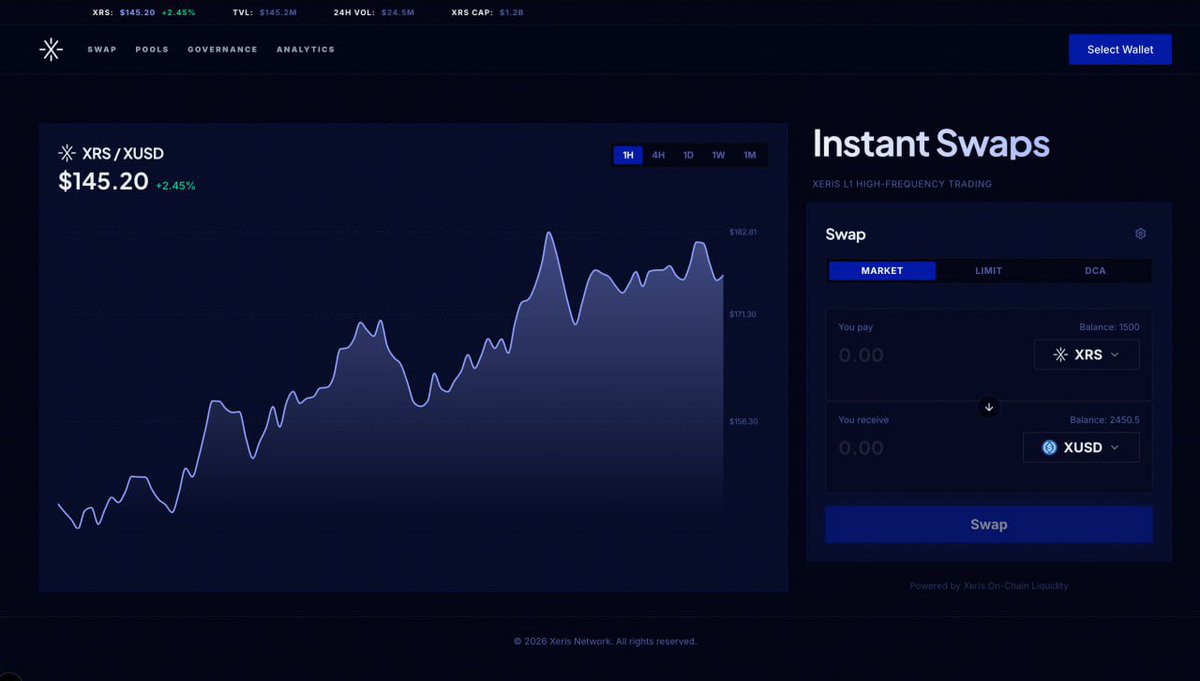Select POOLS in the navigation menu
The width and height of the screenshot is (1200, 681).
152,48
